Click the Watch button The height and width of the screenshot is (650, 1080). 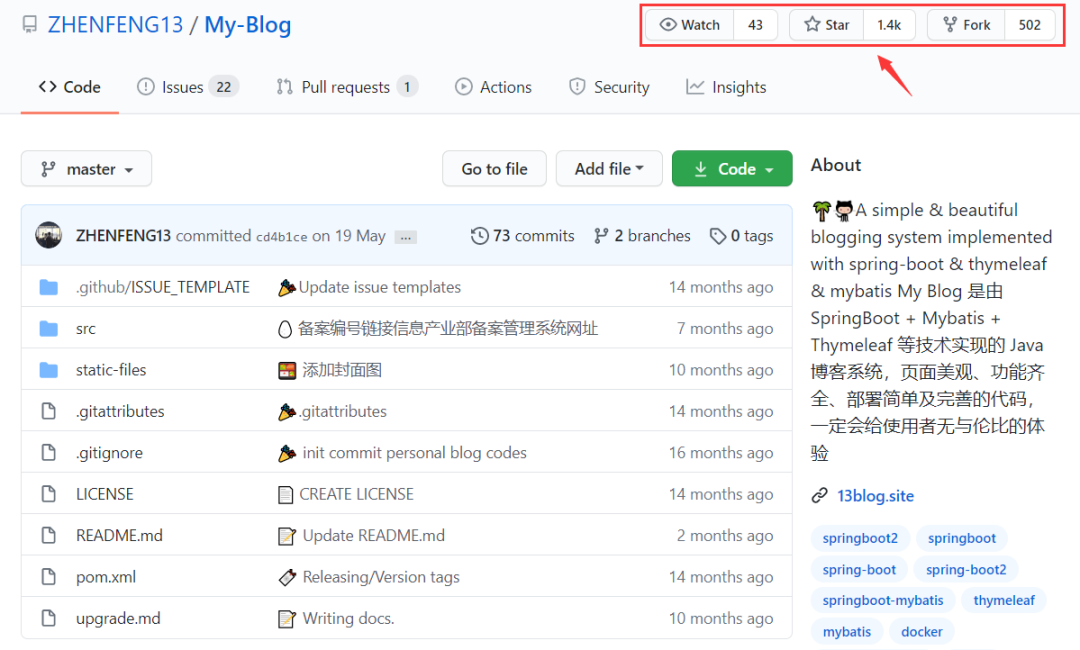[x=689, y=25]
